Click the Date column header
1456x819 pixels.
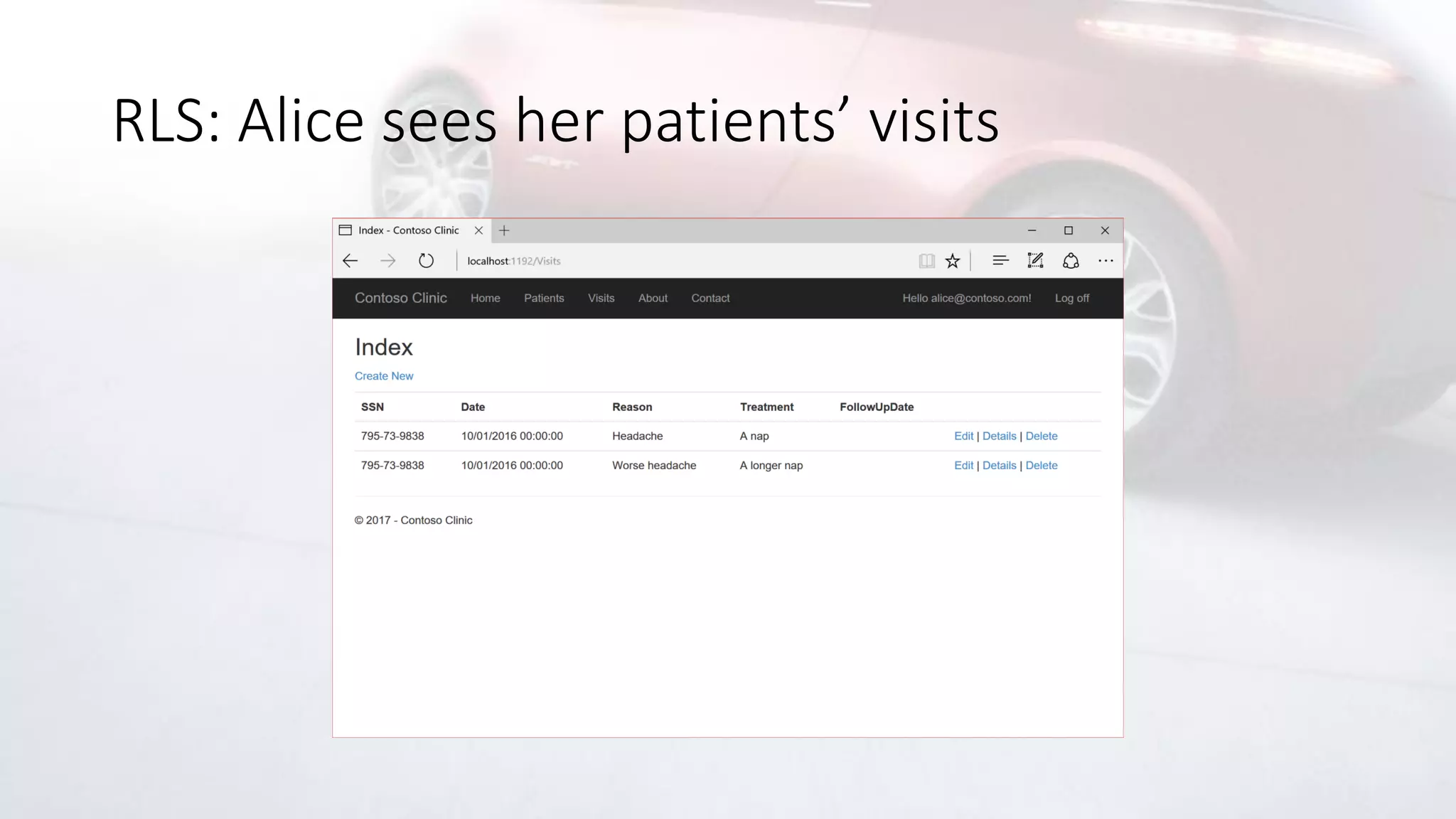coord(473,407)
